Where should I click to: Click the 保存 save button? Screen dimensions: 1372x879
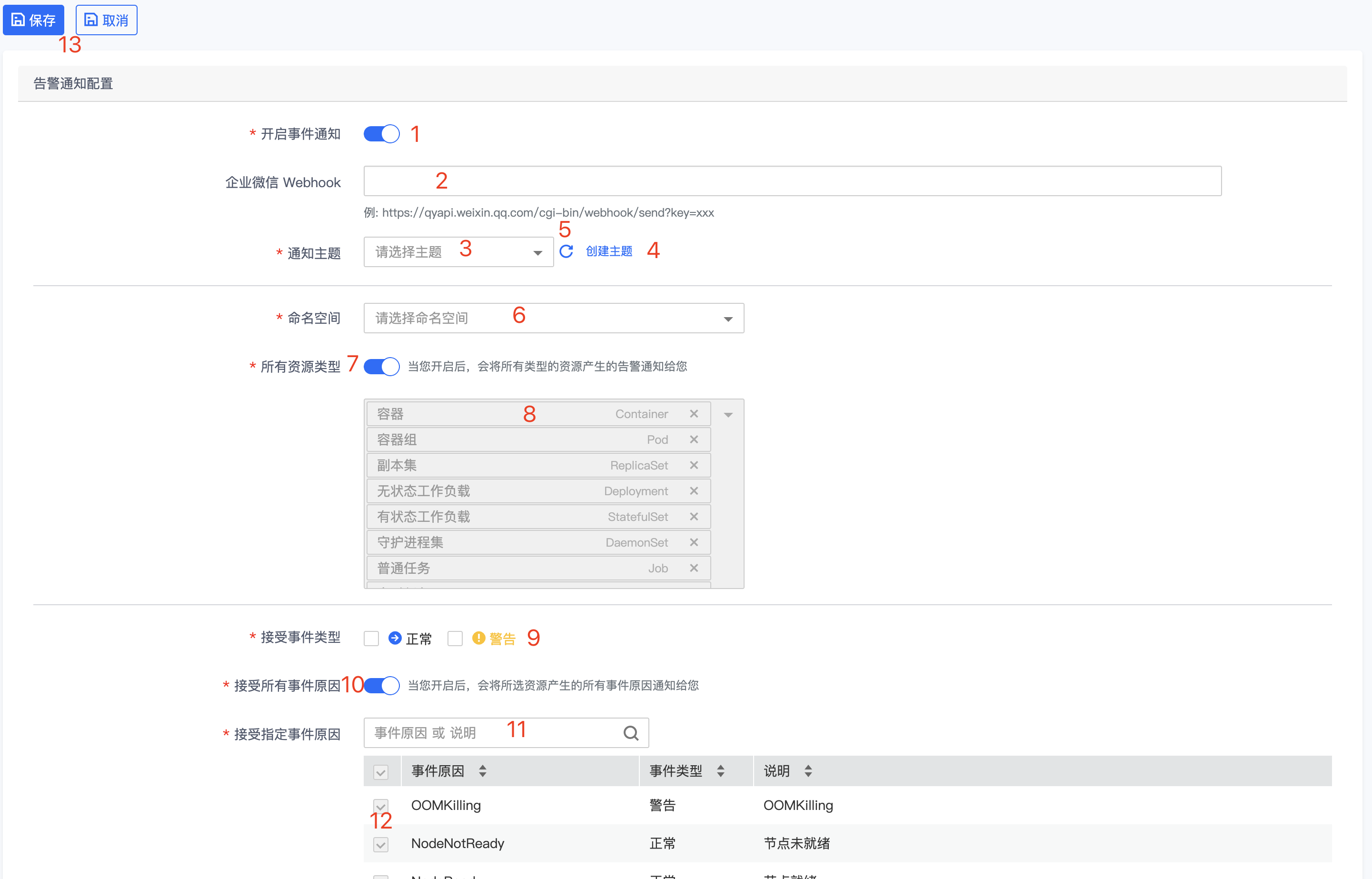pyautogui.click(x=34, y=20)
